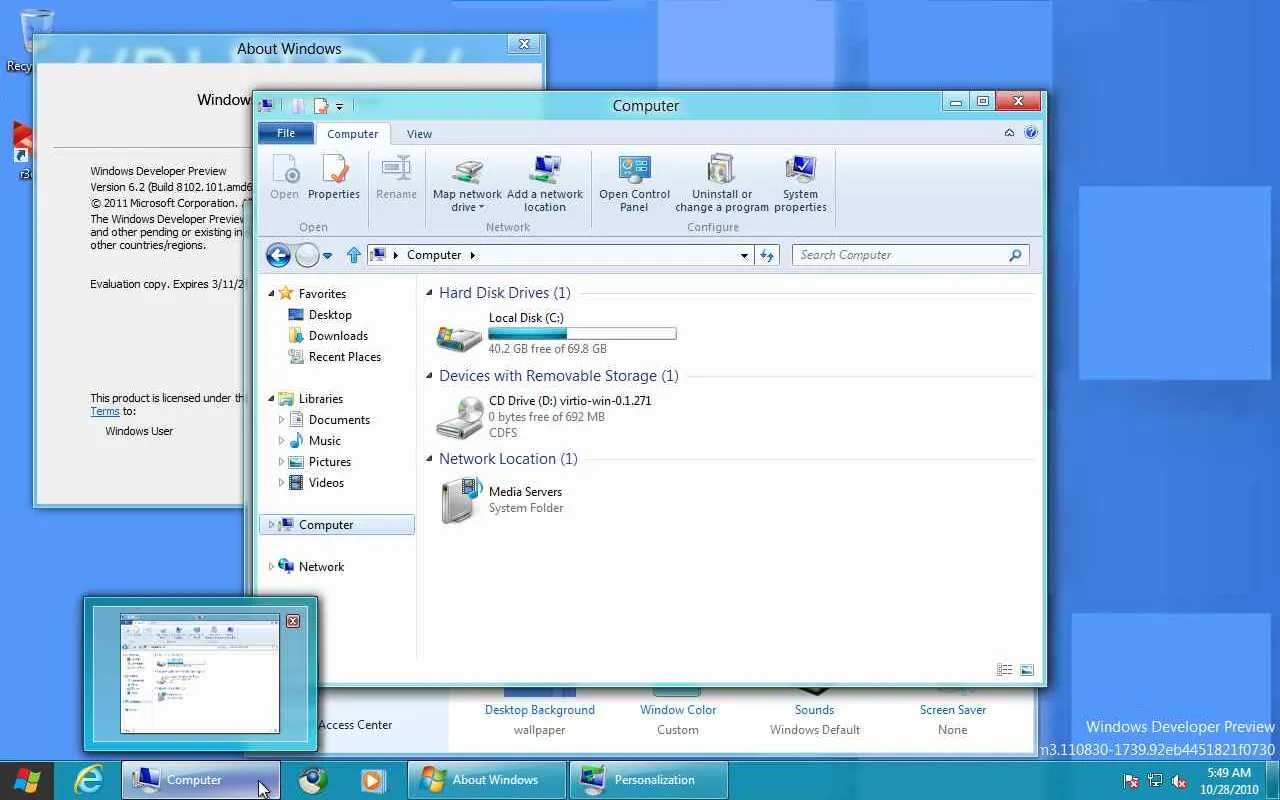
Task: Open Window Color in Personalization window
Action: [678, 710]
